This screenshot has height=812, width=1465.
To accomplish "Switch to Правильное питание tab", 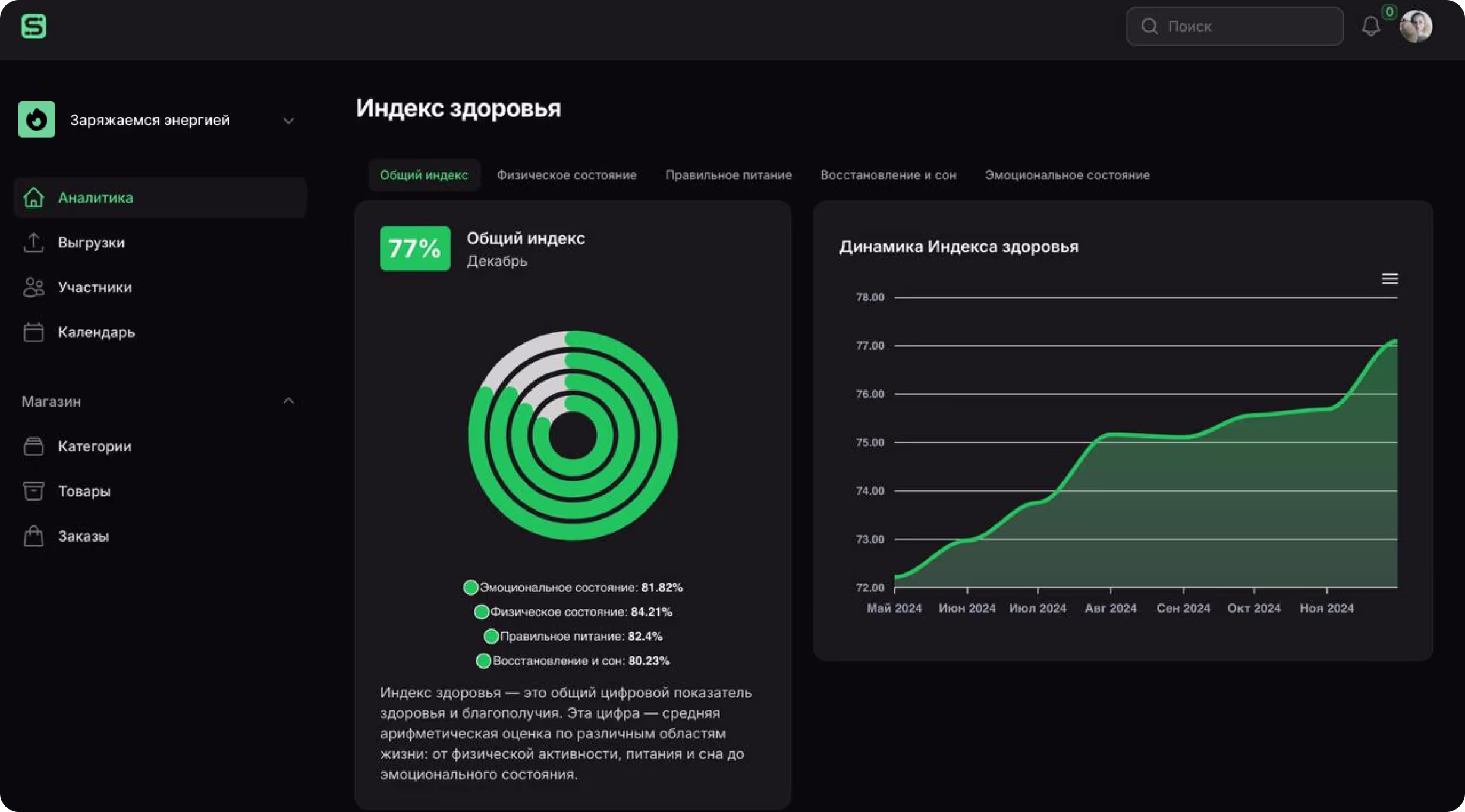I will pos(728,175).
